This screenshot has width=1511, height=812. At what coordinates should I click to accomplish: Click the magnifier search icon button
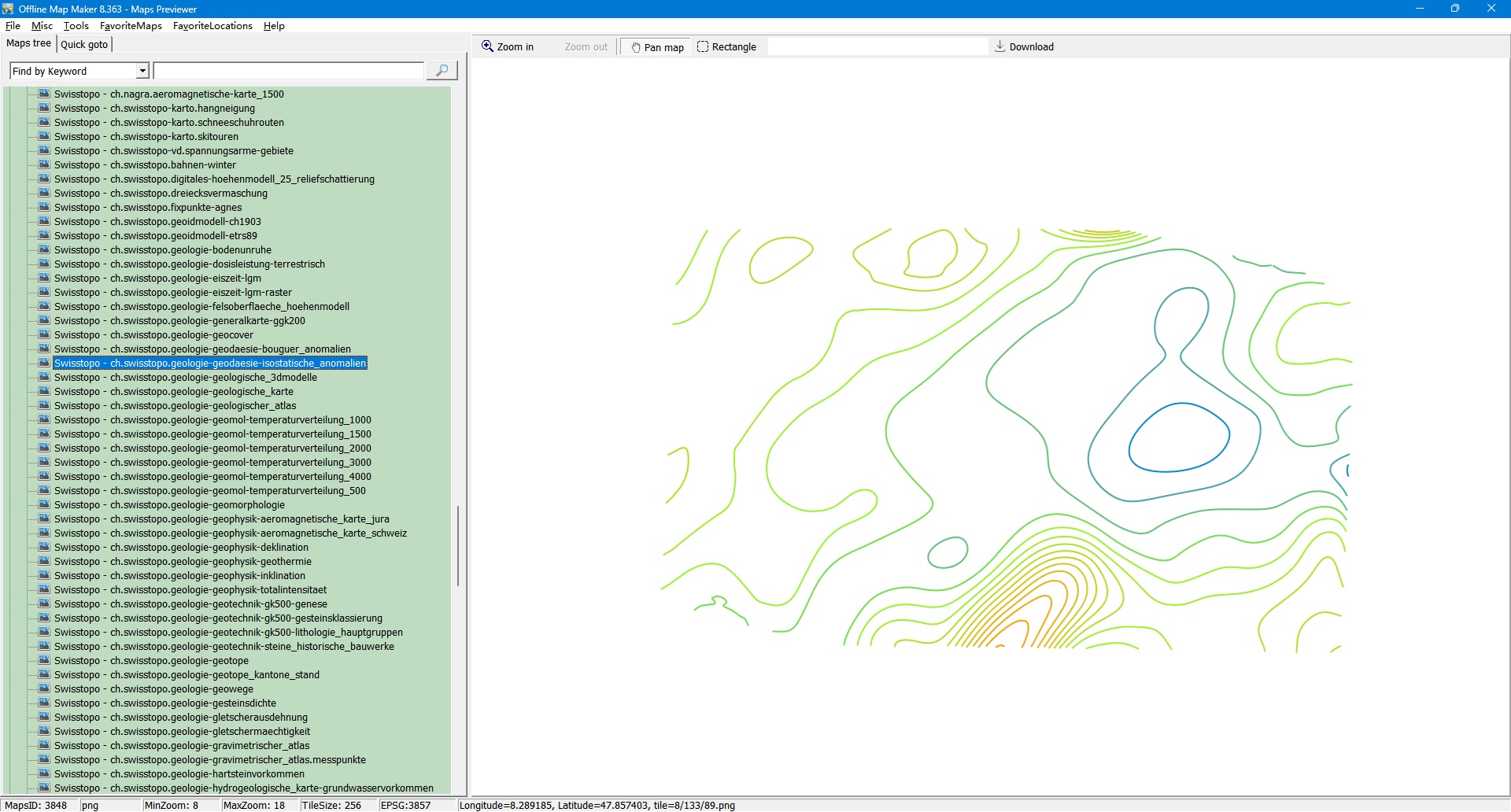click(441, 71)
